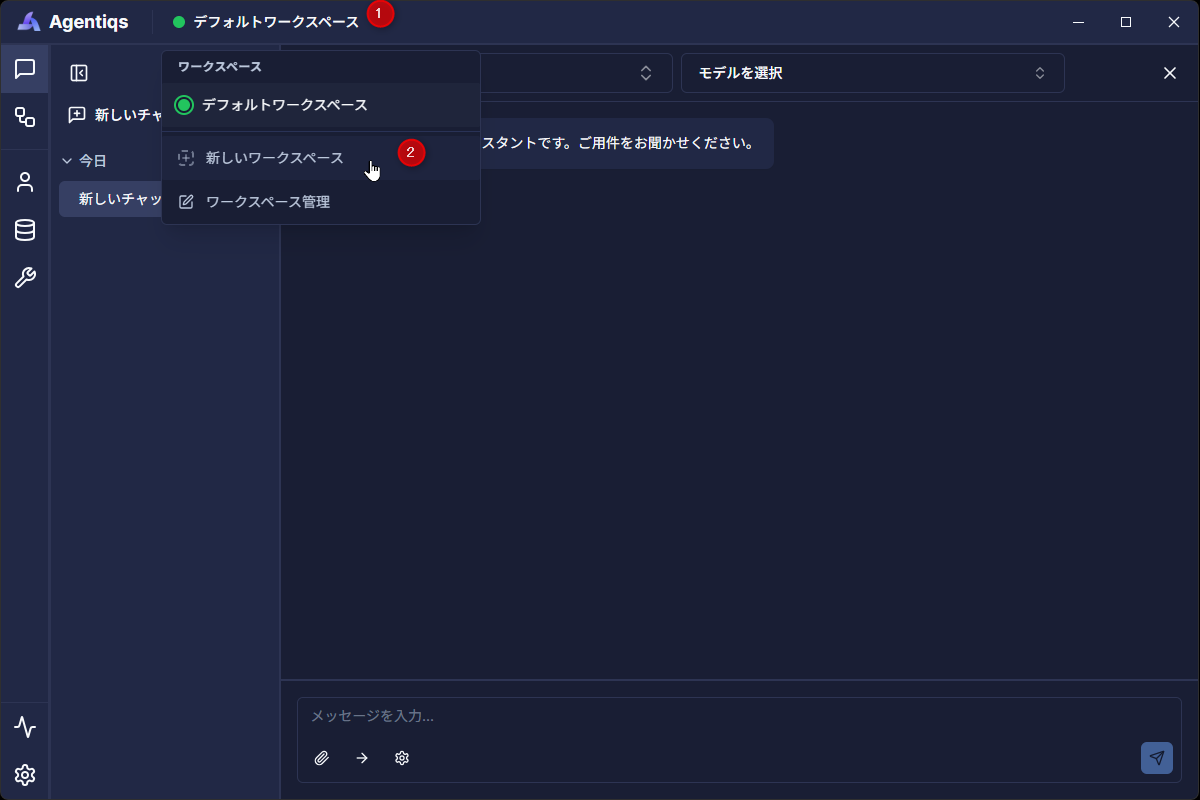Screen dimensions: 1200x800
Task: Open the chat icon in sidebar
Action: [25, 69]
